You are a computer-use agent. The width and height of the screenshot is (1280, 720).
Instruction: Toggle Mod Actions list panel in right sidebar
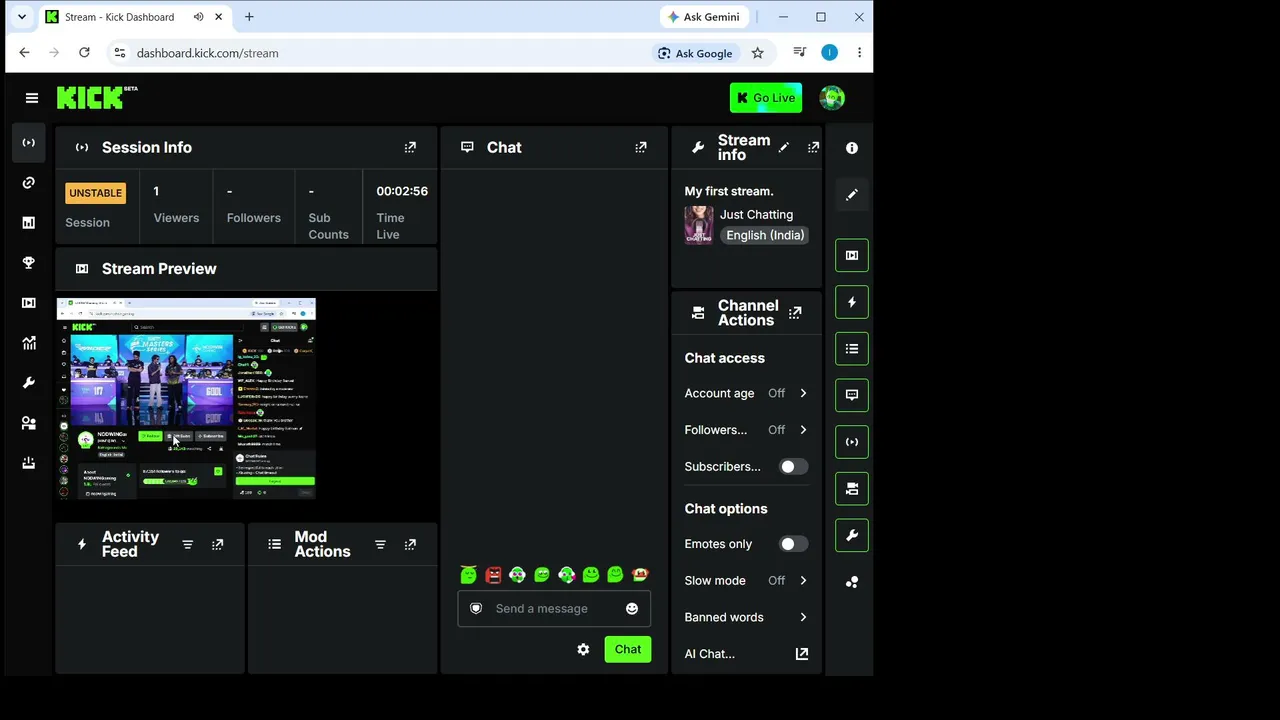click(852, 349)
